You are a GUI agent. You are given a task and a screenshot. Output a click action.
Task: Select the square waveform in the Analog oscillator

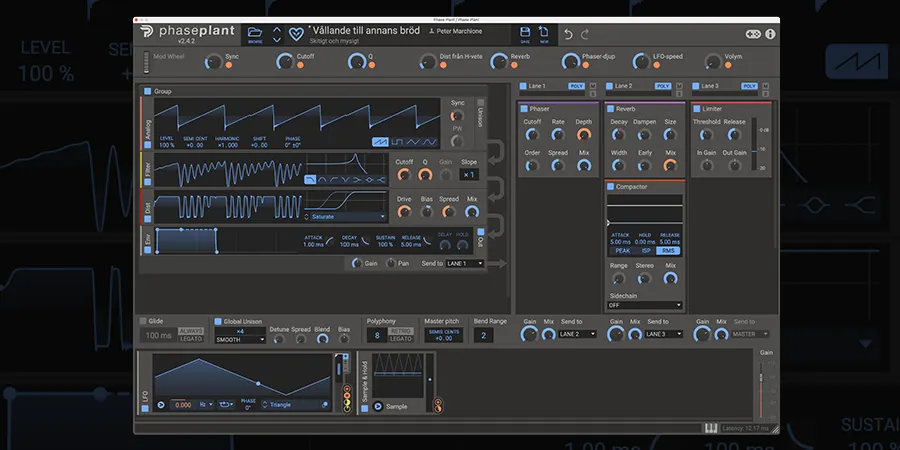(x=397, y=142)
